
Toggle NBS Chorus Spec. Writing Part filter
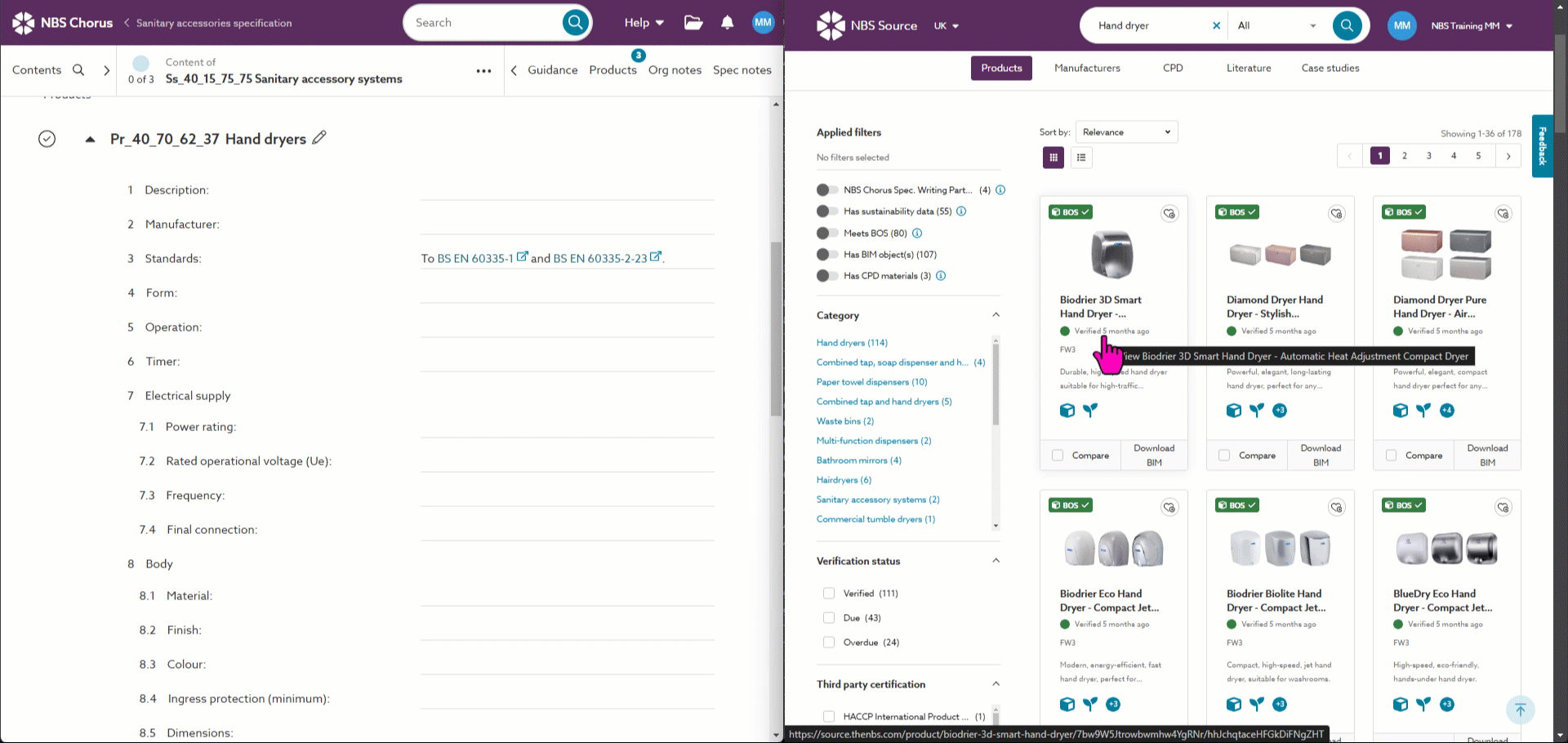point(827,190)
